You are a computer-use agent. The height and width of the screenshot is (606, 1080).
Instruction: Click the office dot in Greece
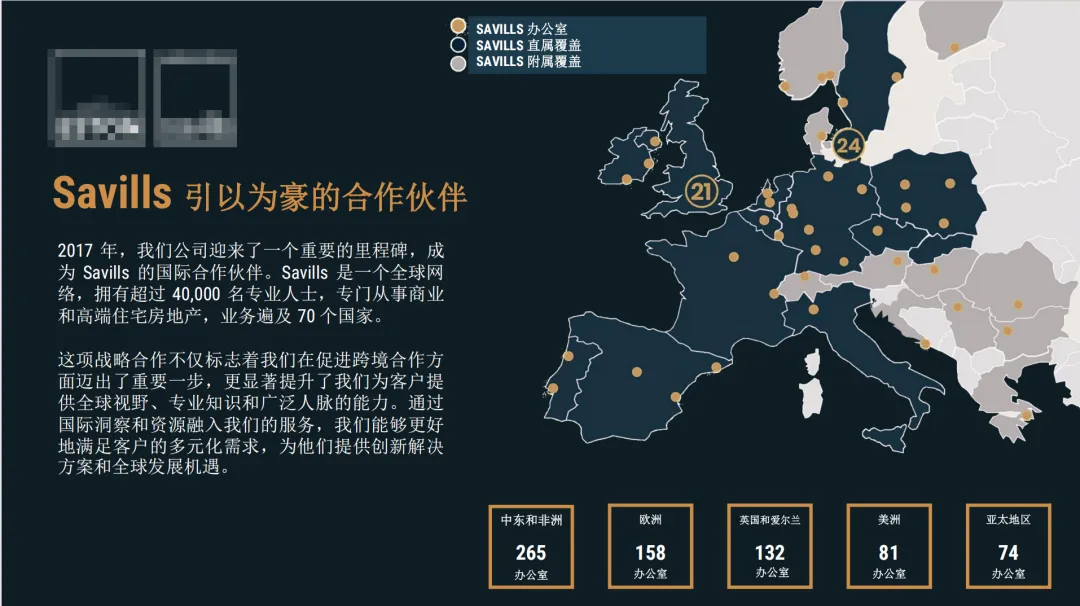1026,415
